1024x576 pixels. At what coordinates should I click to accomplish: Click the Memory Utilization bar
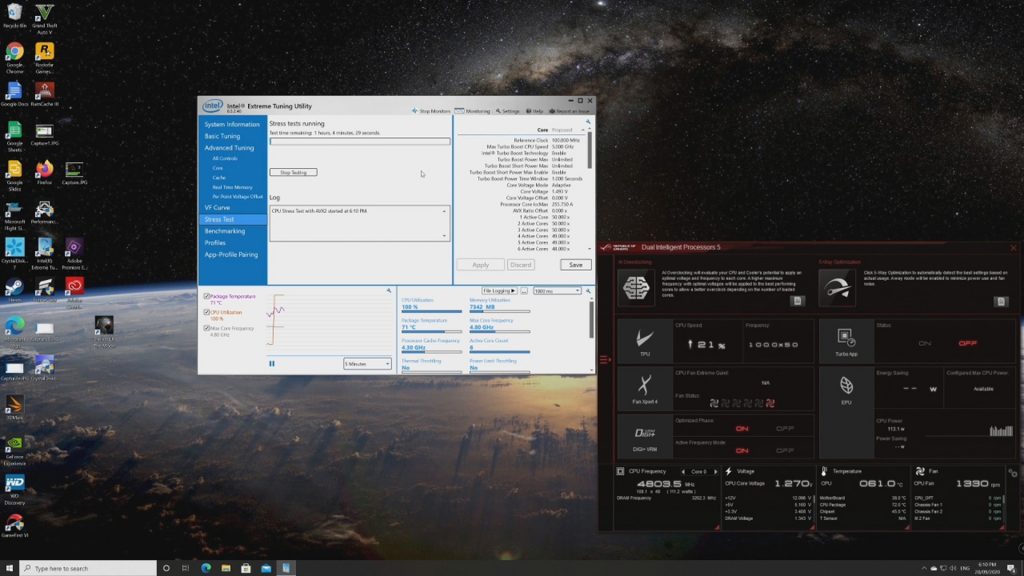click(500, 312)
